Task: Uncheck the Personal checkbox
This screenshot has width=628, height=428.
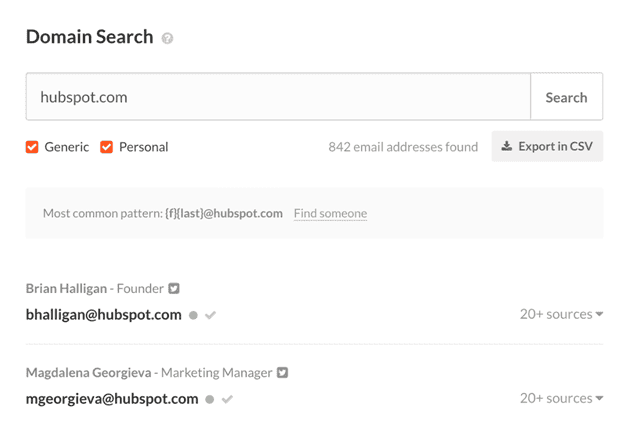Action: [106, 147]
